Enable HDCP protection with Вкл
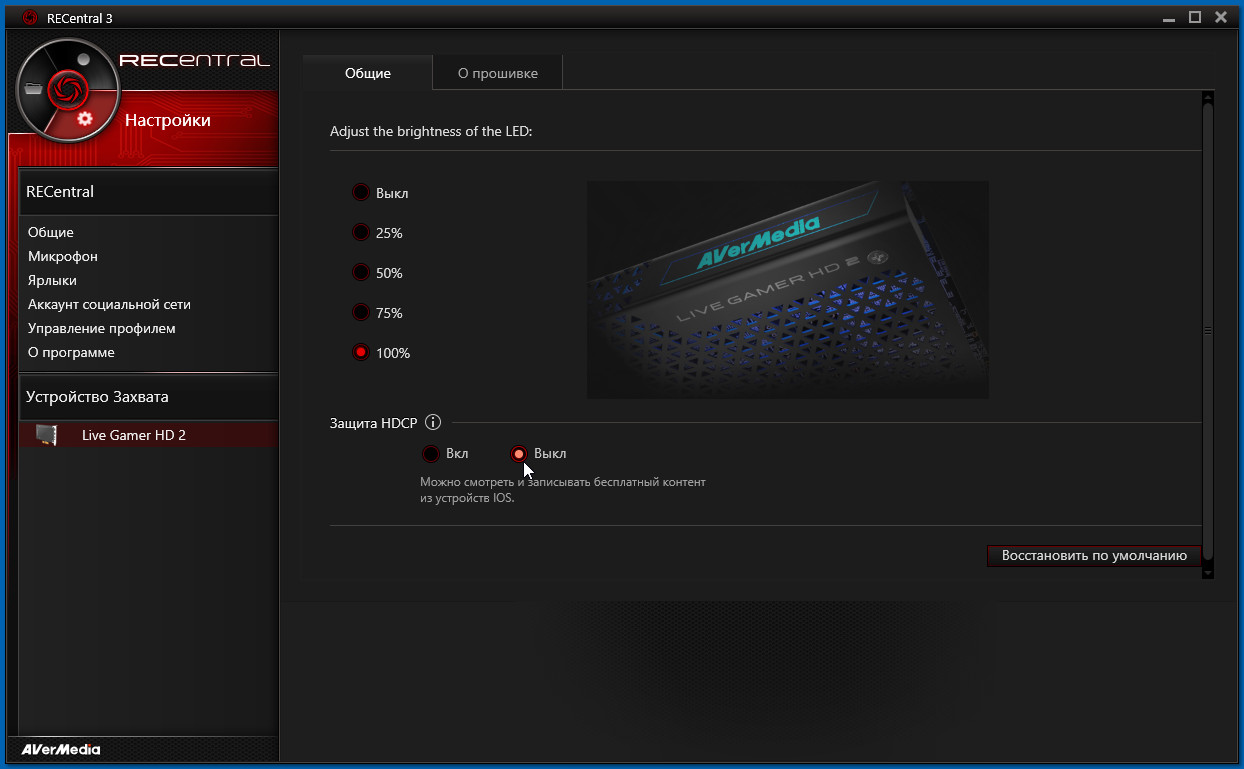 click(430, 453)
